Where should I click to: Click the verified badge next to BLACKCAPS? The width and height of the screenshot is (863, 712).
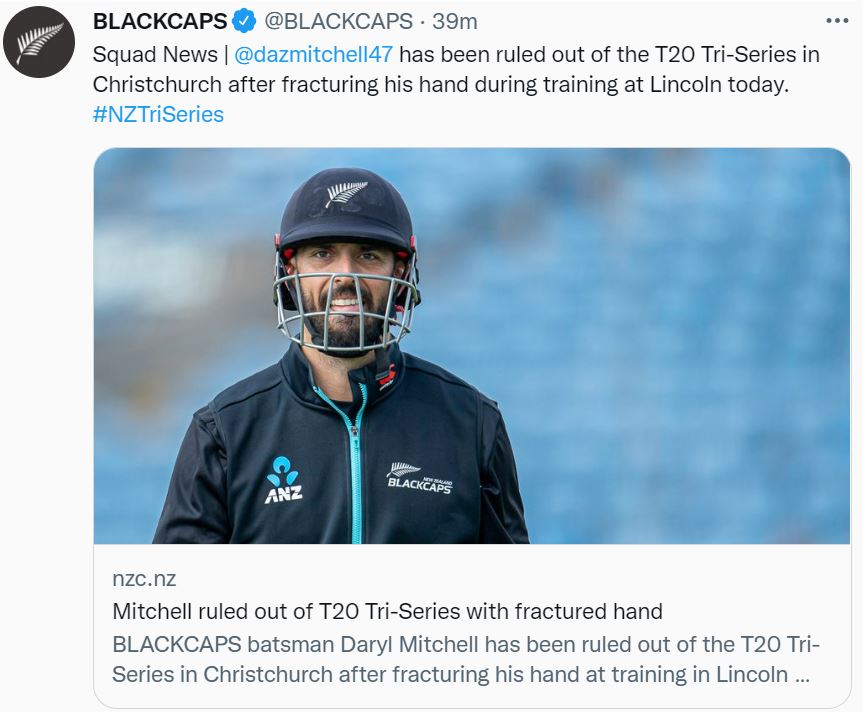(x=243, y=21)
